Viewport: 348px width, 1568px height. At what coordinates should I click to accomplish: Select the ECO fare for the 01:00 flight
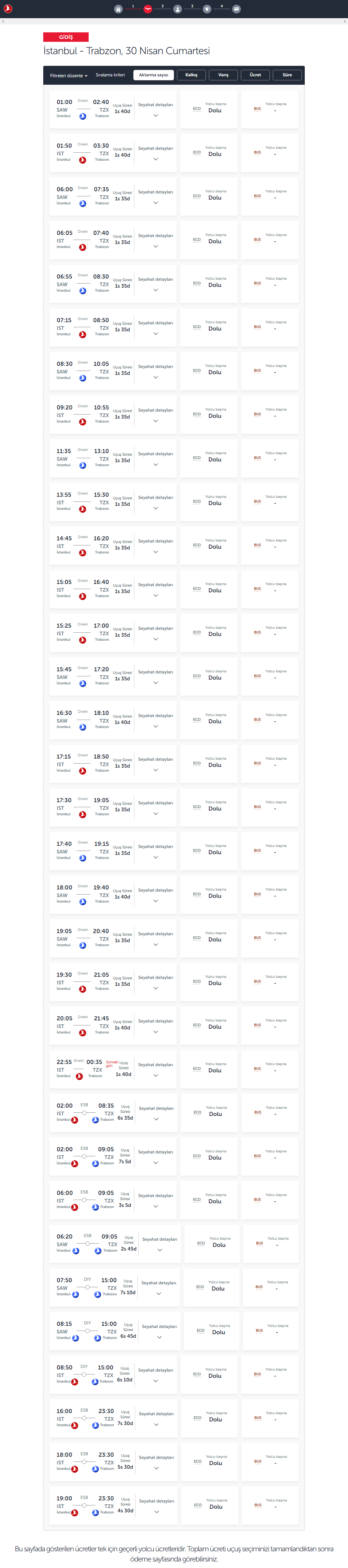209,109
